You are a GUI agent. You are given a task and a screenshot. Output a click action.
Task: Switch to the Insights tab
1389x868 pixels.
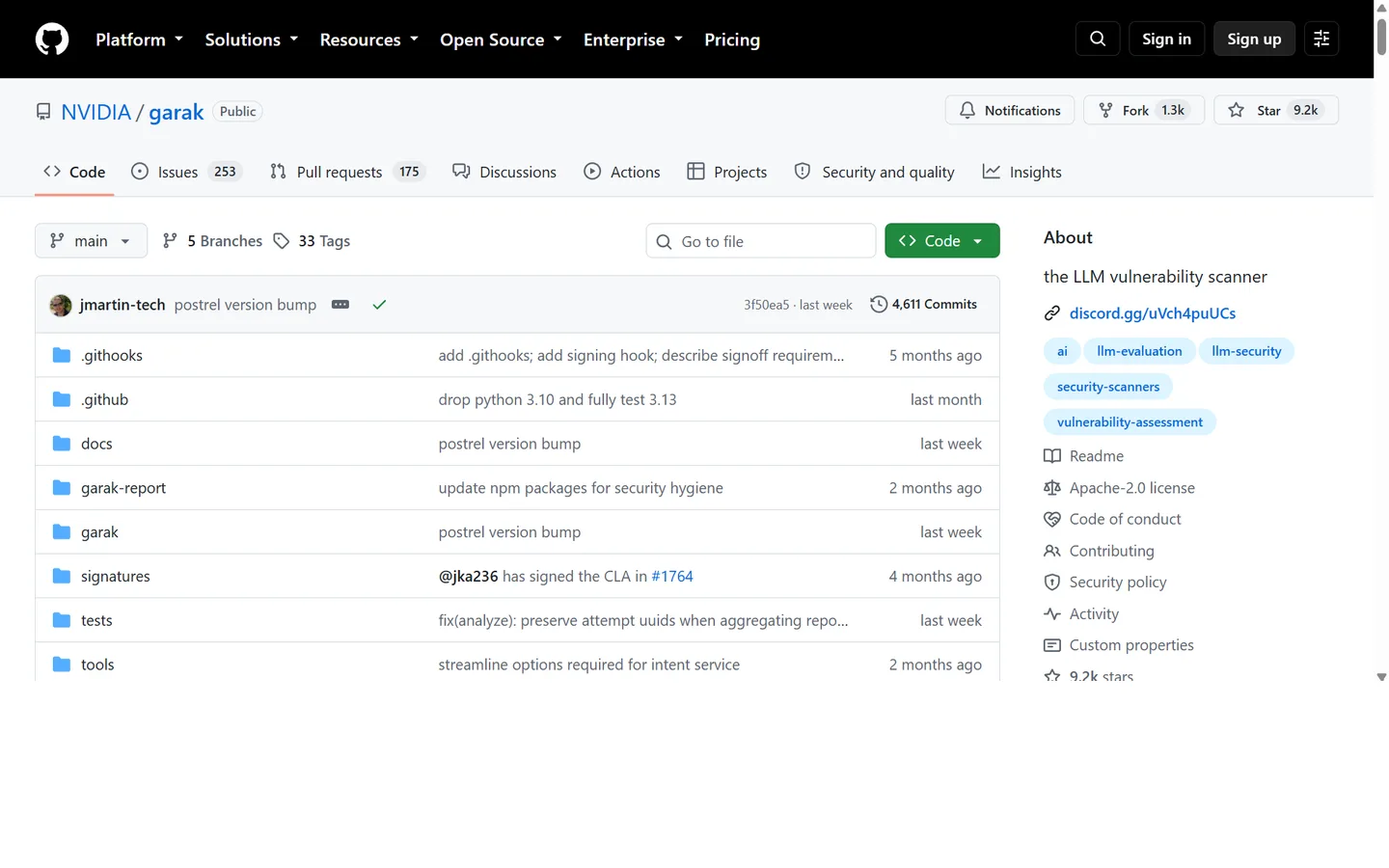[x=1022, y=172]
